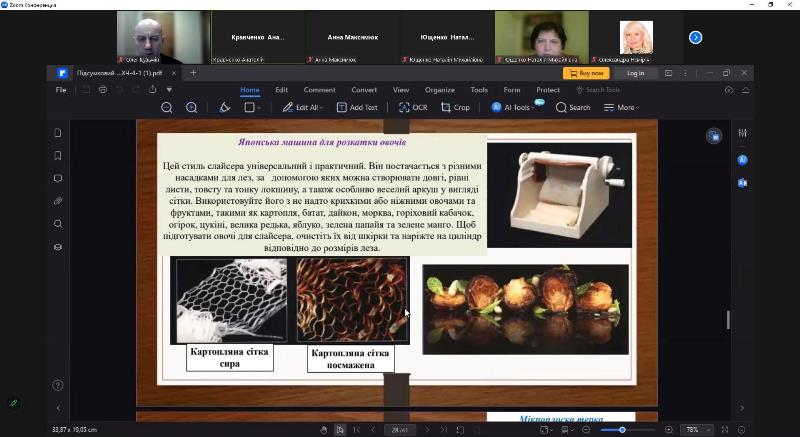
Task: Click the Search Tools field
Action: 598,90
